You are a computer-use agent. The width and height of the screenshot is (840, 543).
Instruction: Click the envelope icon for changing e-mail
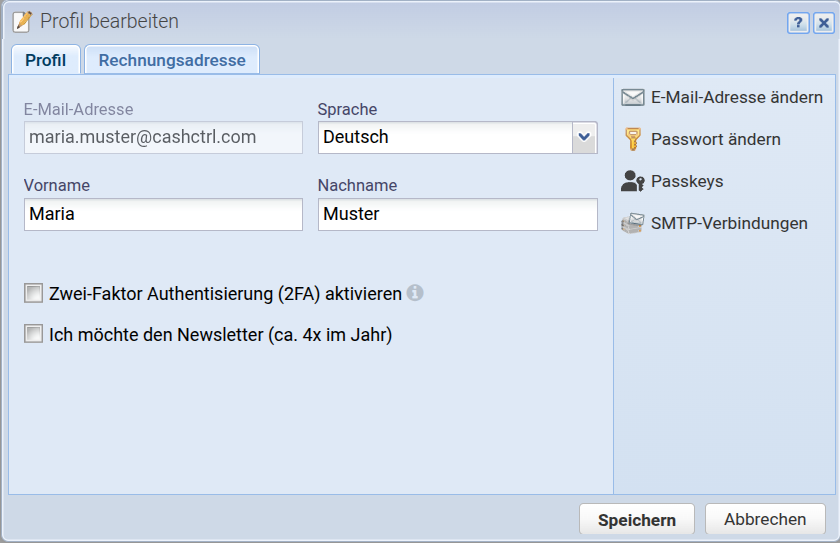633,97
